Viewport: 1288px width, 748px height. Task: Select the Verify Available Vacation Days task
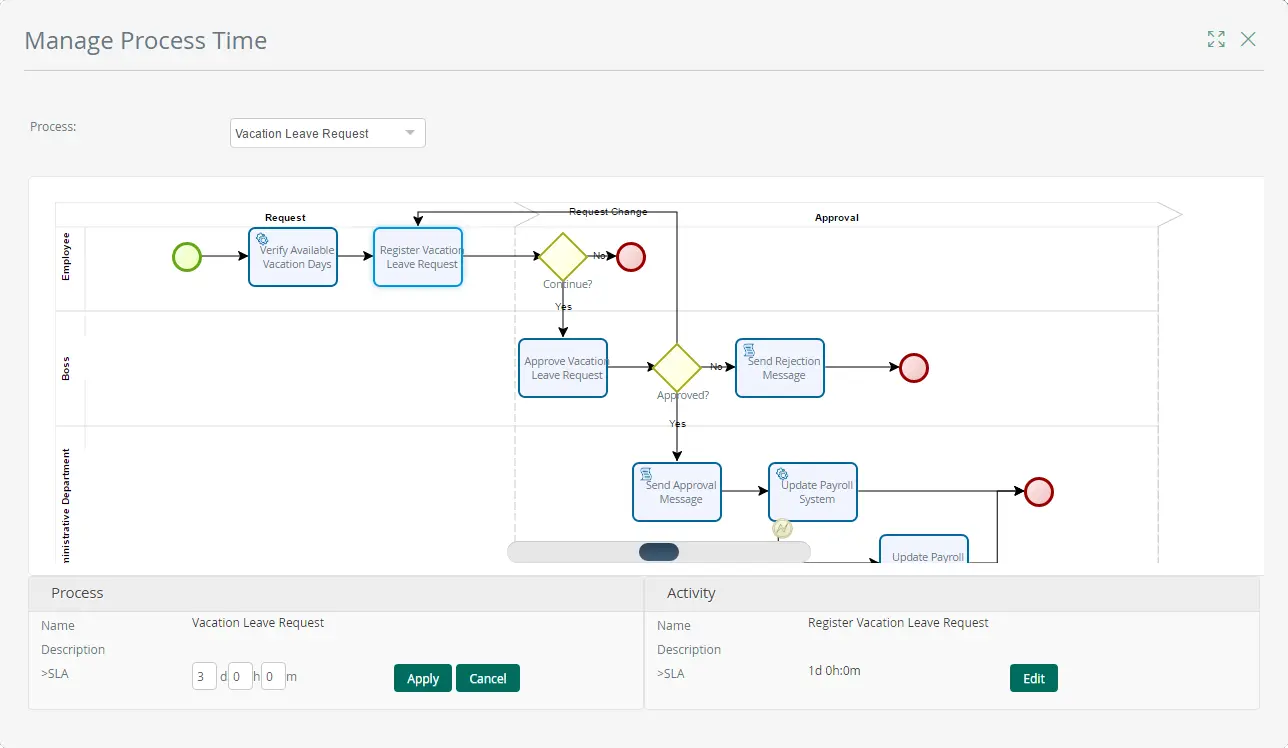coord(293,257)
